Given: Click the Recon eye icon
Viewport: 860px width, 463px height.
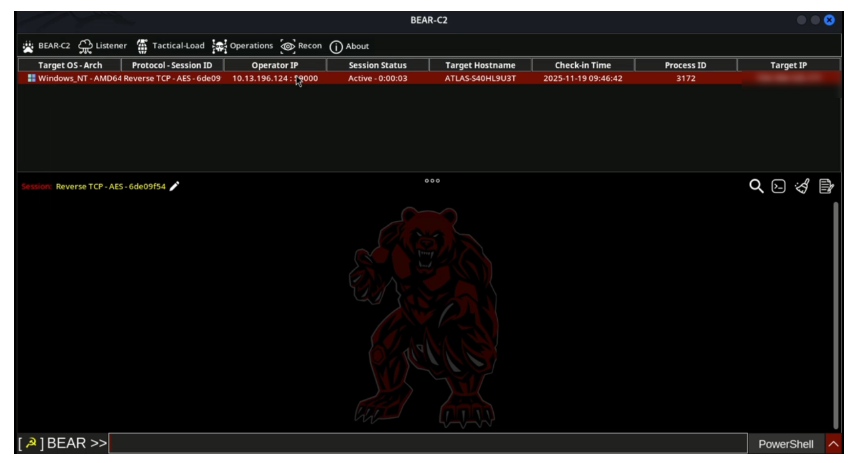Looking at the screenshot, I should [x=287, y=47].
